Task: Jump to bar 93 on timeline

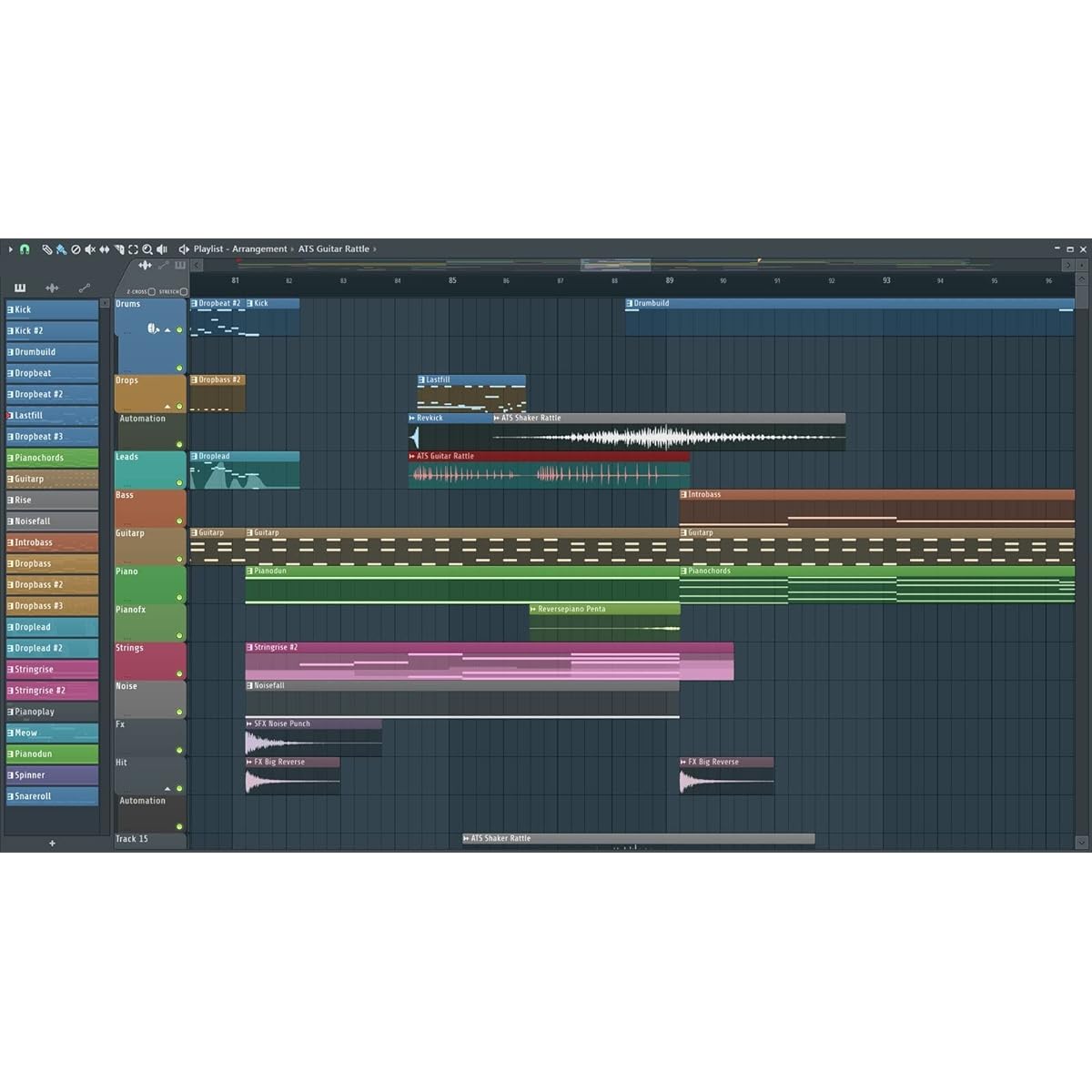Action: [886, 280]
